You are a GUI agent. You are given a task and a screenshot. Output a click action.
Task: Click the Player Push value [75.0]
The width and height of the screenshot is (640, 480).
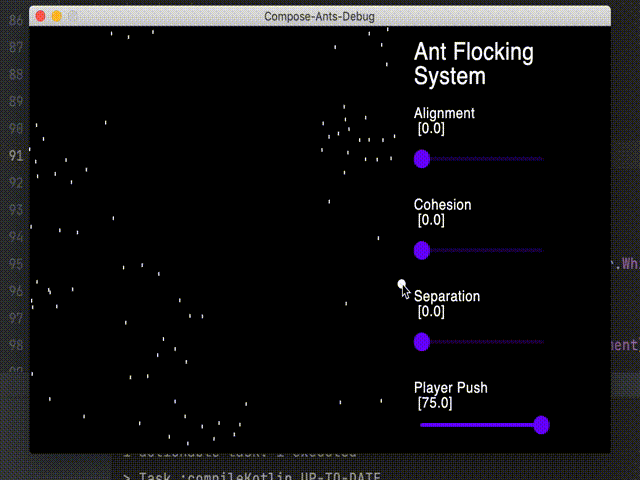pos(435,403)
